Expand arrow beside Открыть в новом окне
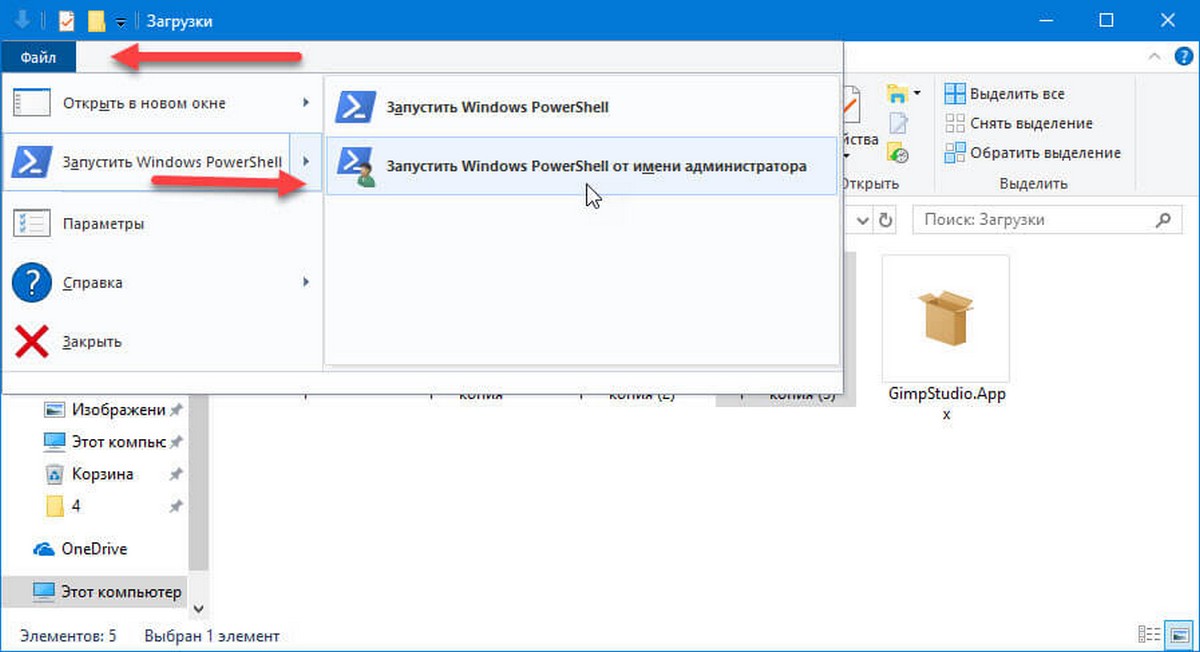 (x=305, y=103)
